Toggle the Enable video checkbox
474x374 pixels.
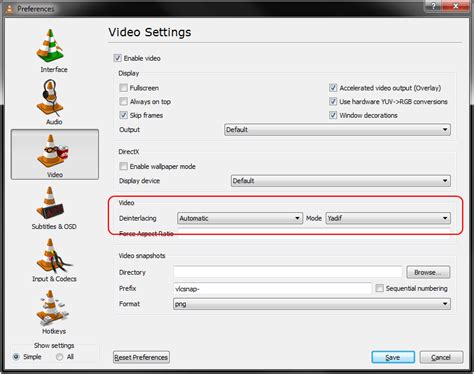[x=117, y=58]
